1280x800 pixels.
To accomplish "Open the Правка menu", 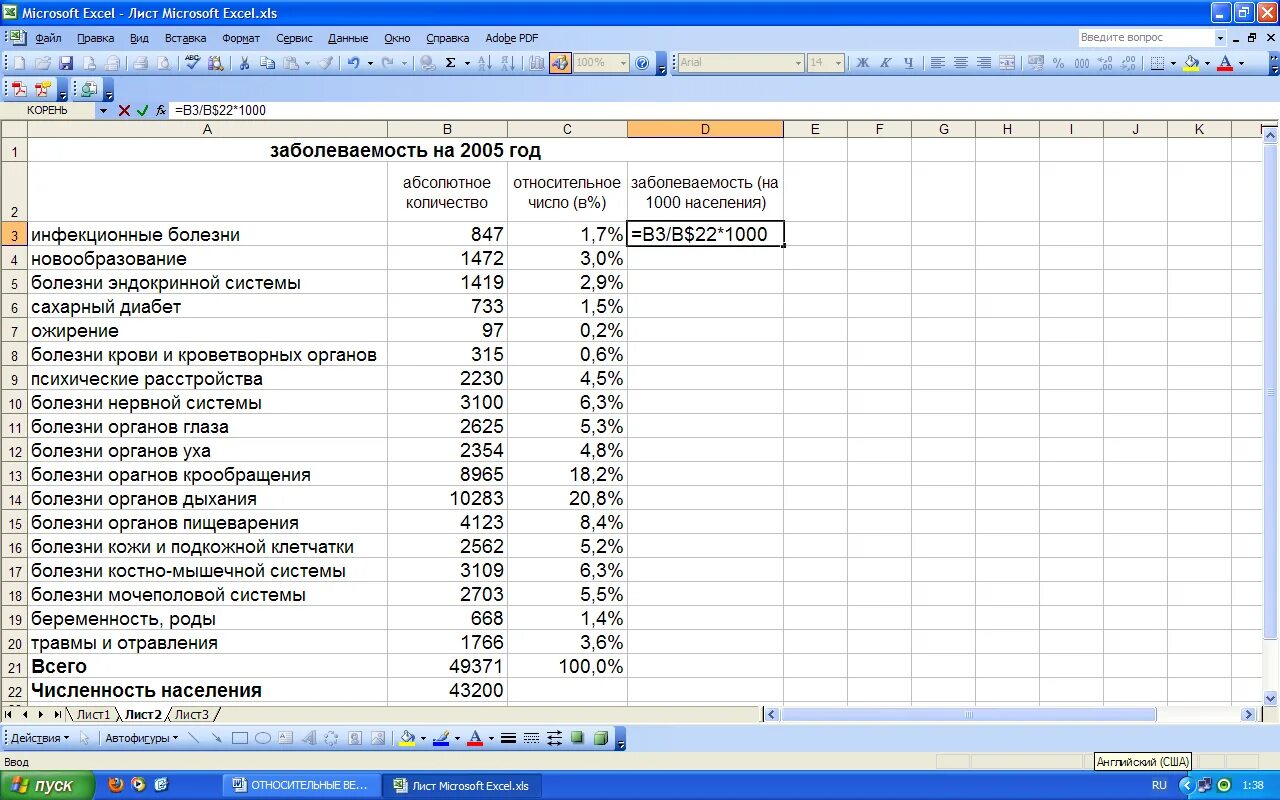I will tap(95, 38).
